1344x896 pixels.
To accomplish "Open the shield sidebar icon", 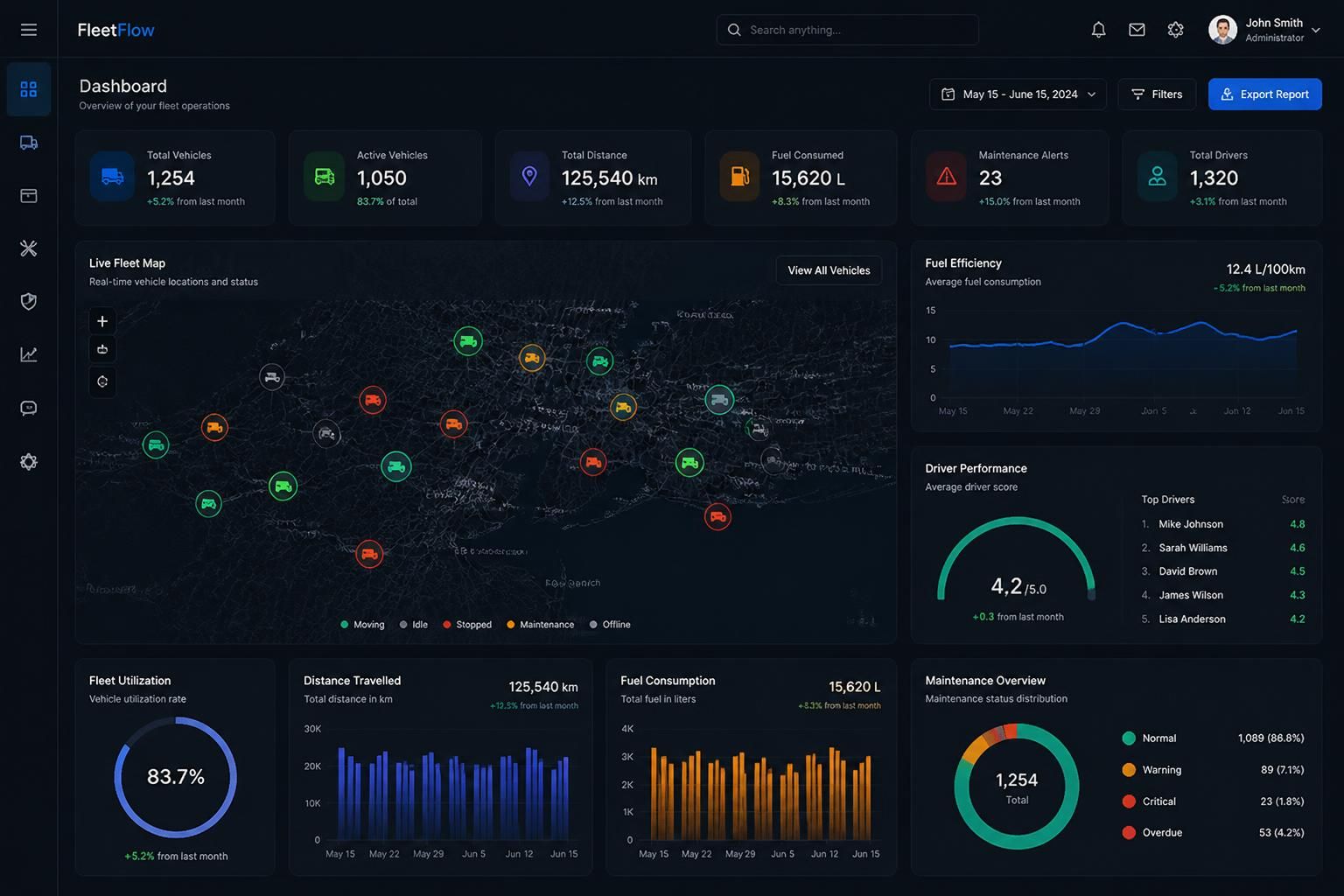I will [x=29, y=302].
